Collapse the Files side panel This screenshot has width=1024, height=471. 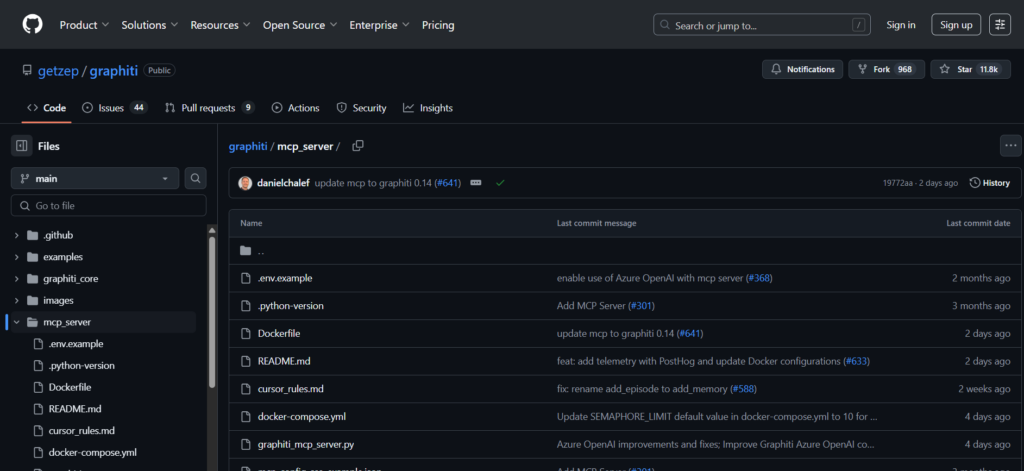click(x=22, y=146)
